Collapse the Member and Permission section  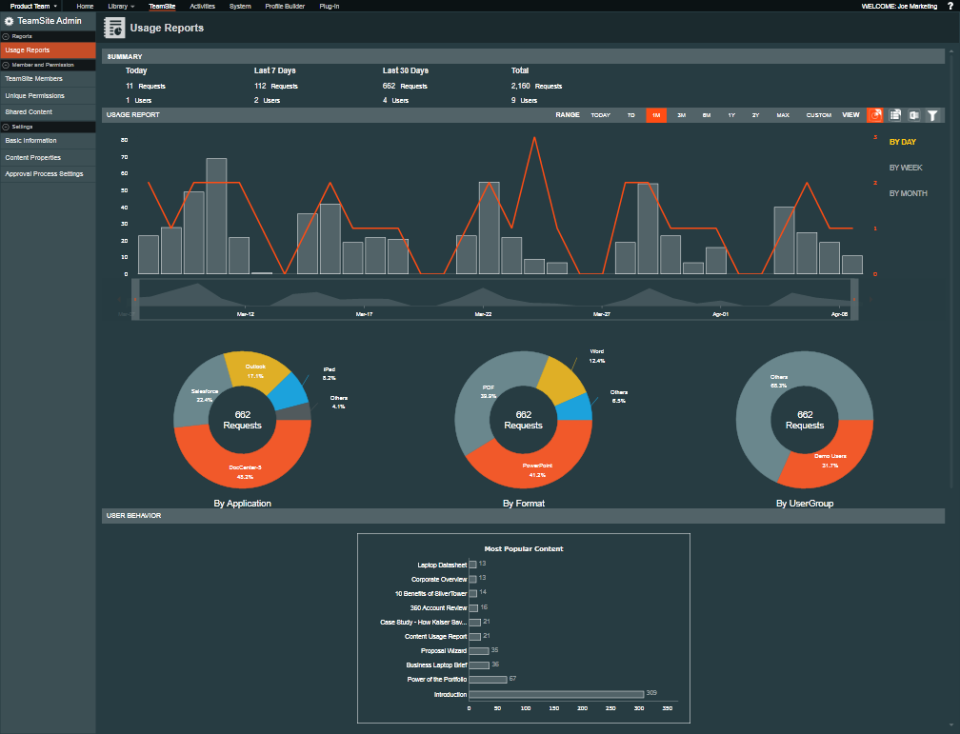click(x=6, y=65)
